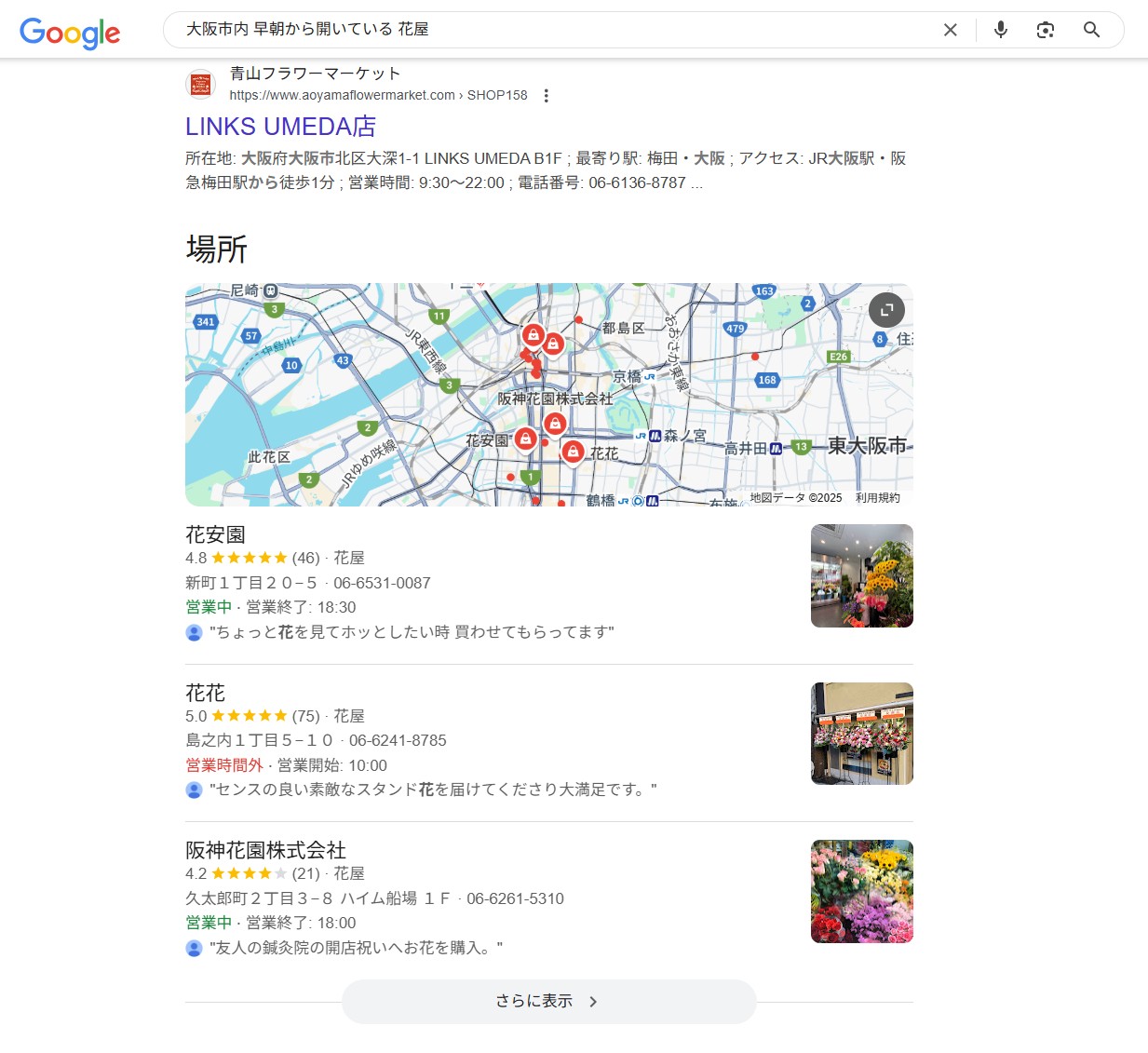Image resolution: width=1148 pixels, height=1053 pixels.
Task: Expand the map with the fullscreen icon
Action: coord(886,310)
